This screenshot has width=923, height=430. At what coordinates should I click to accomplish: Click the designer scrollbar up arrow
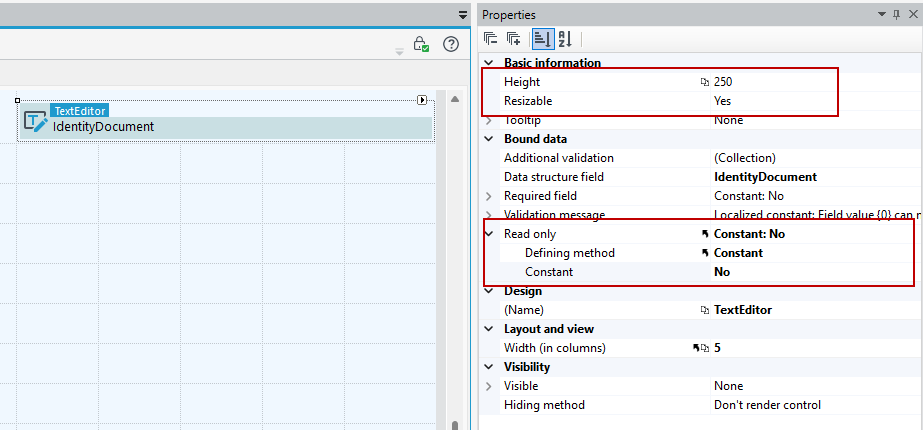click(454, 100)
